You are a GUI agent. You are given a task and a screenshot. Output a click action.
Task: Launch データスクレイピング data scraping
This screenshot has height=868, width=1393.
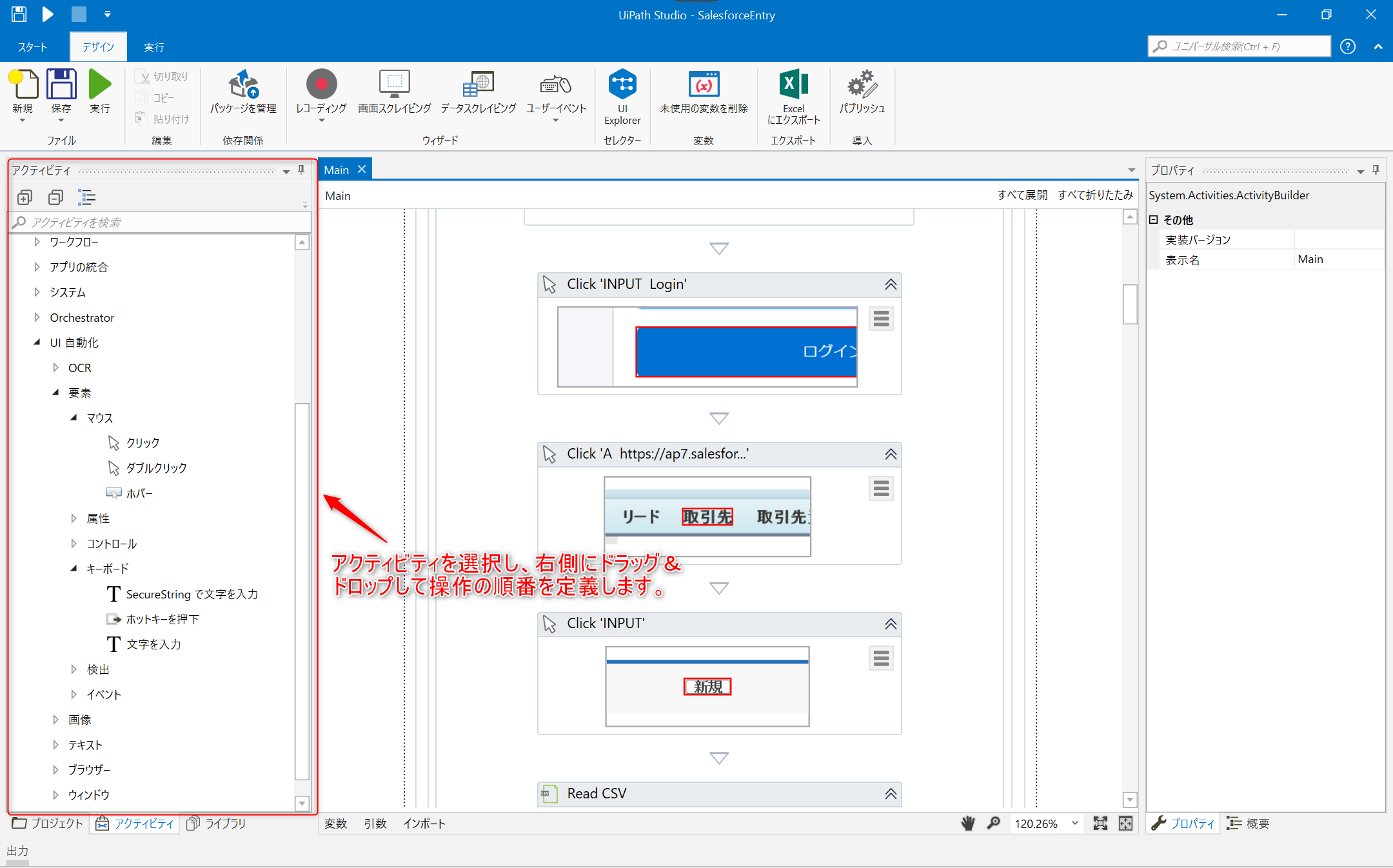tap(479, 91)
